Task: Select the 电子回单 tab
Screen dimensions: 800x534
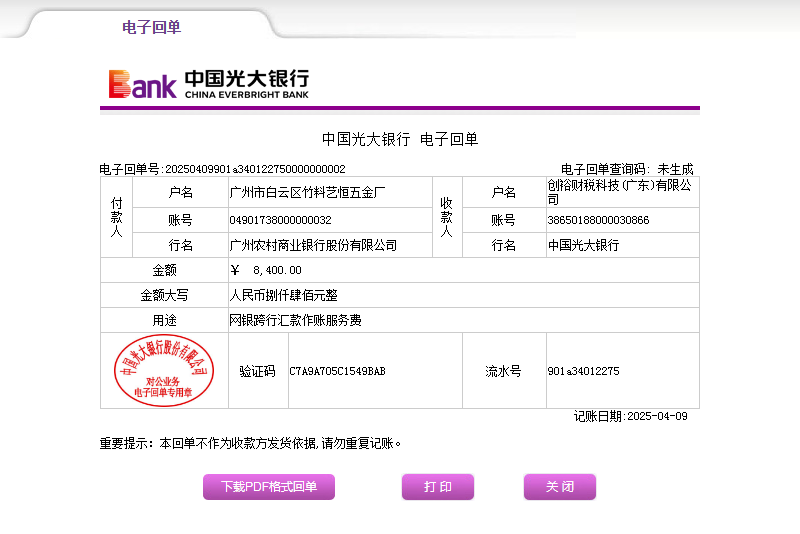Action: click(152, 27)
